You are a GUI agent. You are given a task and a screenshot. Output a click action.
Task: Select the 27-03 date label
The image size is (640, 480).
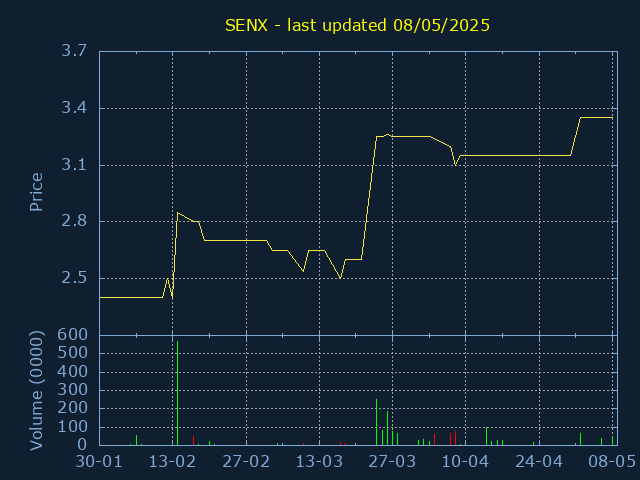click(x=392, y=462)
